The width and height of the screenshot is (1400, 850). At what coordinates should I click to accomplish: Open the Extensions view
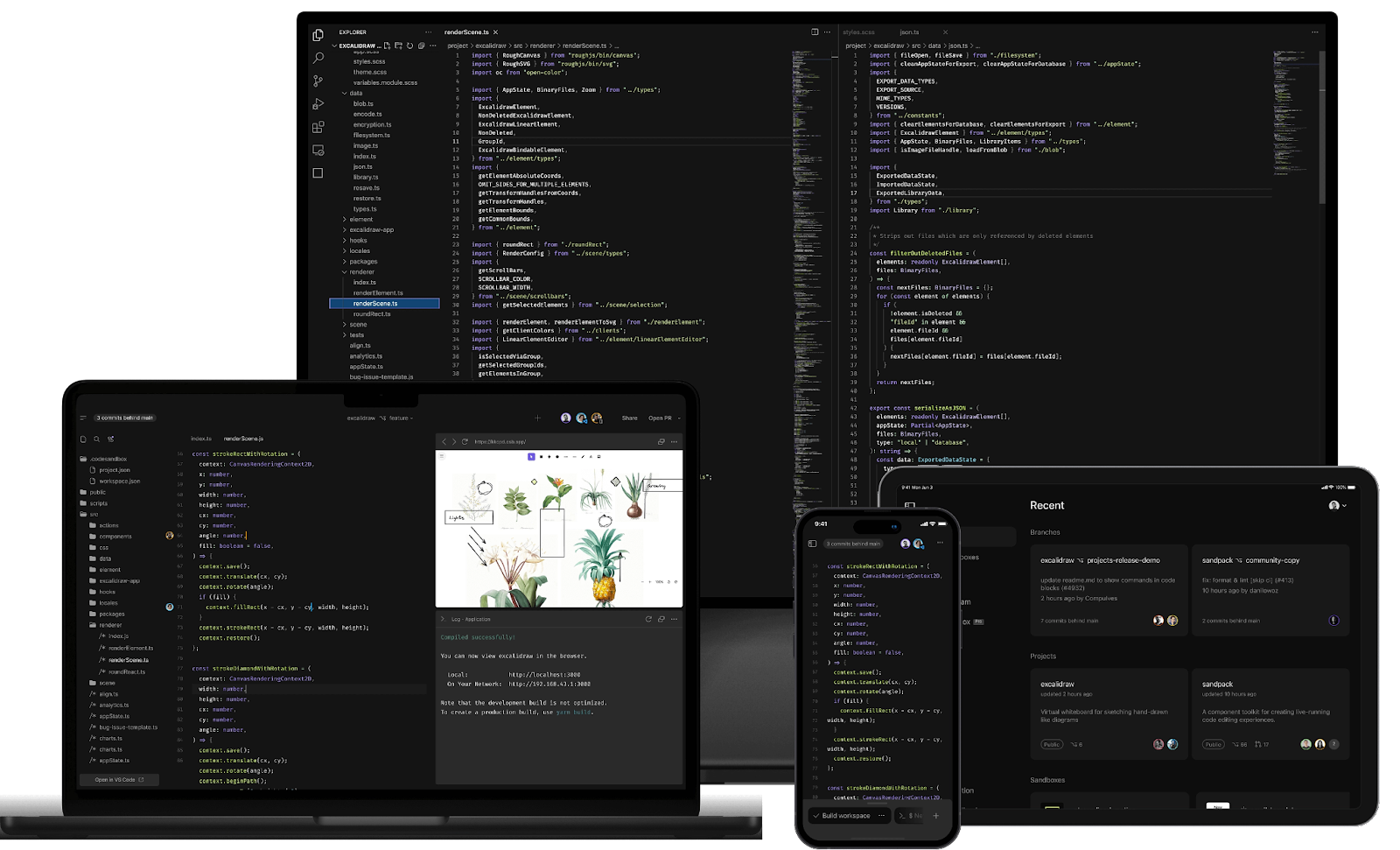(318, 125)
